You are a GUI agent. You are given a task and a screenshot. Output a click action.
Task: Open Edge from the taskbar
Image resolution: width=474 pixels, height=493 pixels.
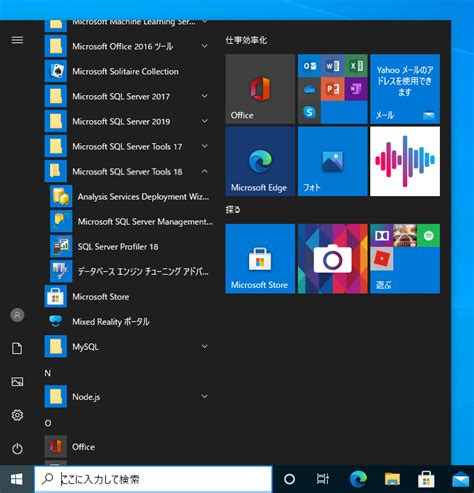click(358, 479)
